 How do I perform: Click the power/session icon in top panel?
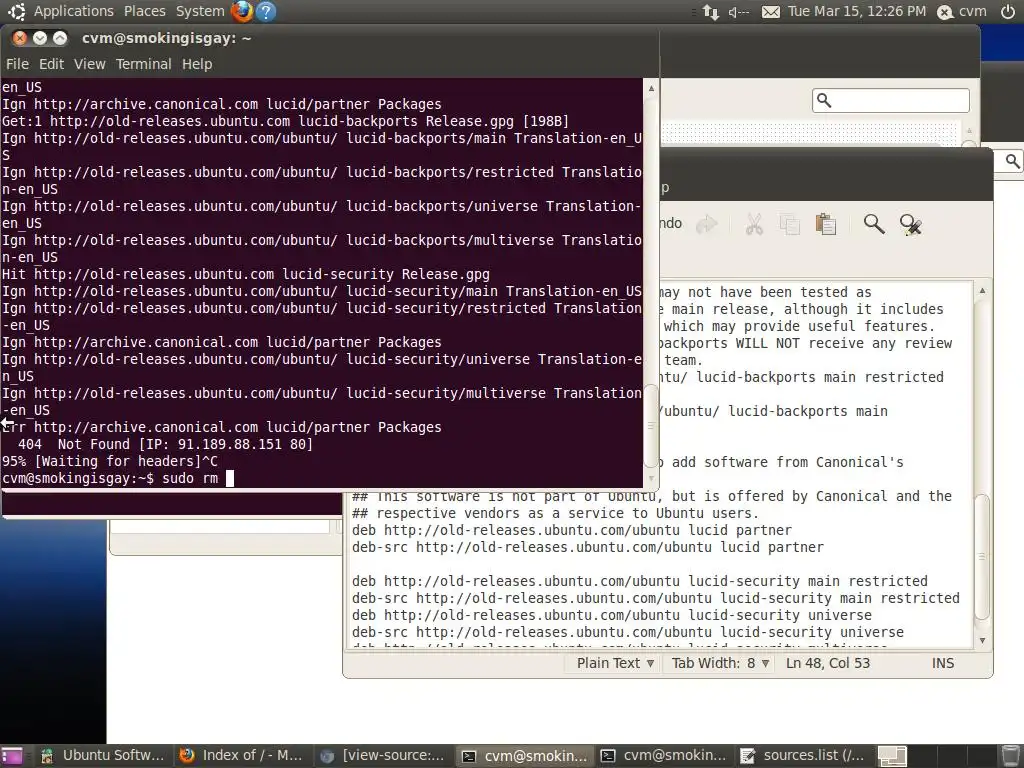(x=1008, y=11)
